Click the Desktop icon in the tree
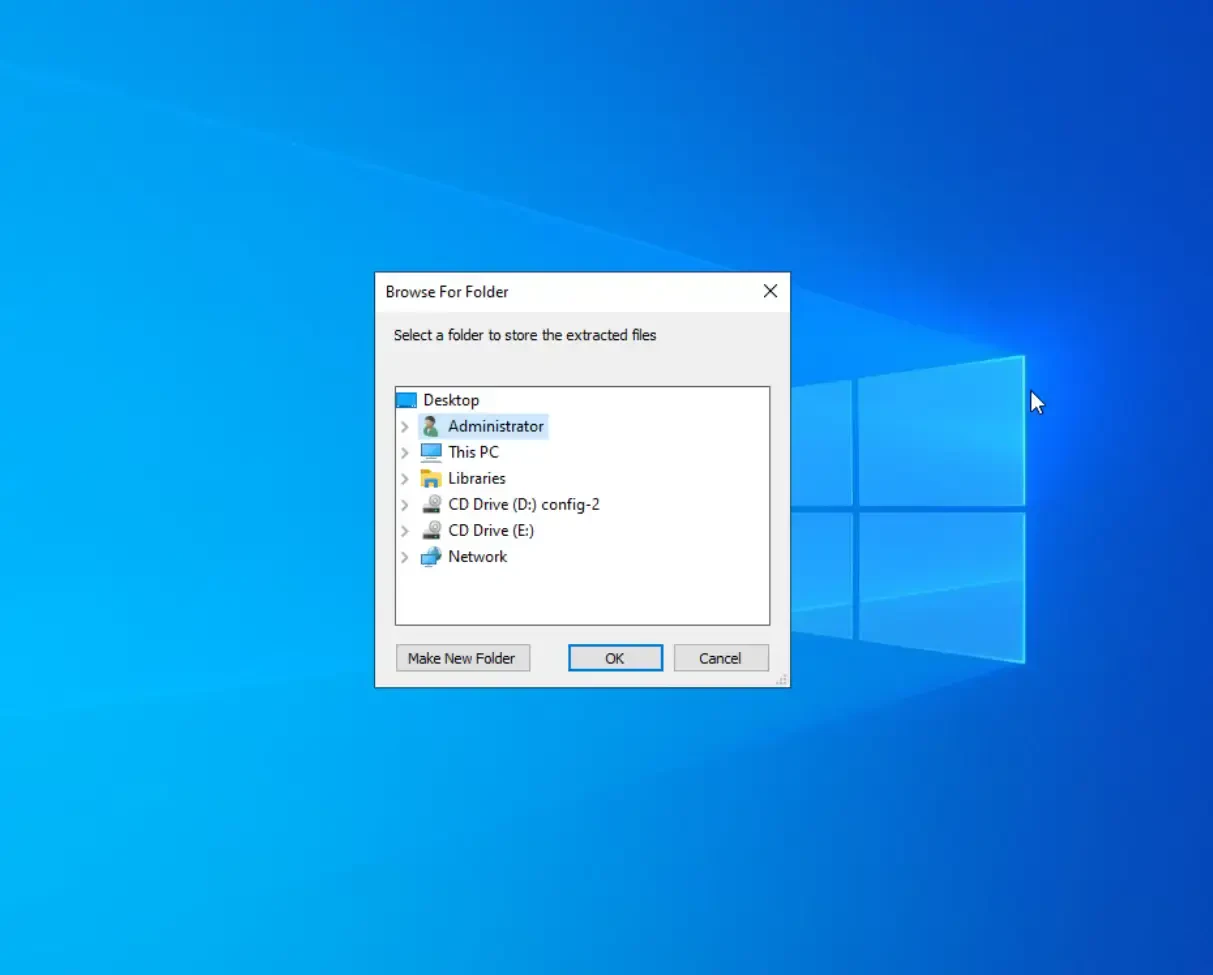Viewport: 1213px width, 975px height. coord(406,399)
